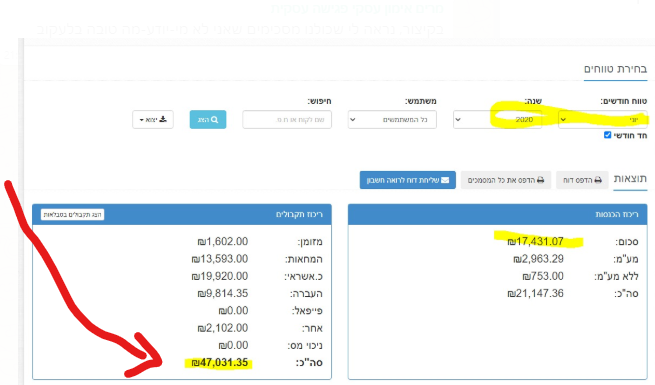Click the income total ₪21,147.36
Screen dimensions: 655x385
pos(535,294)
